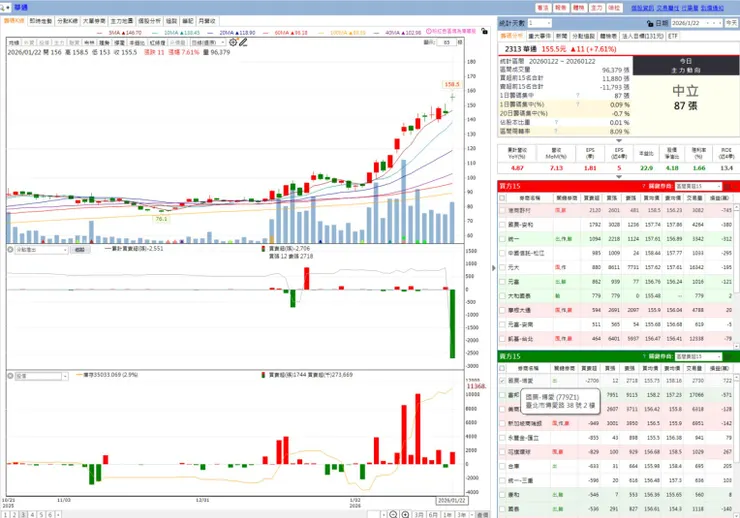Go to page 5 in the bottom pager
Image resolution: width=740 pixels, height=518 pixels.
(41, 515)
